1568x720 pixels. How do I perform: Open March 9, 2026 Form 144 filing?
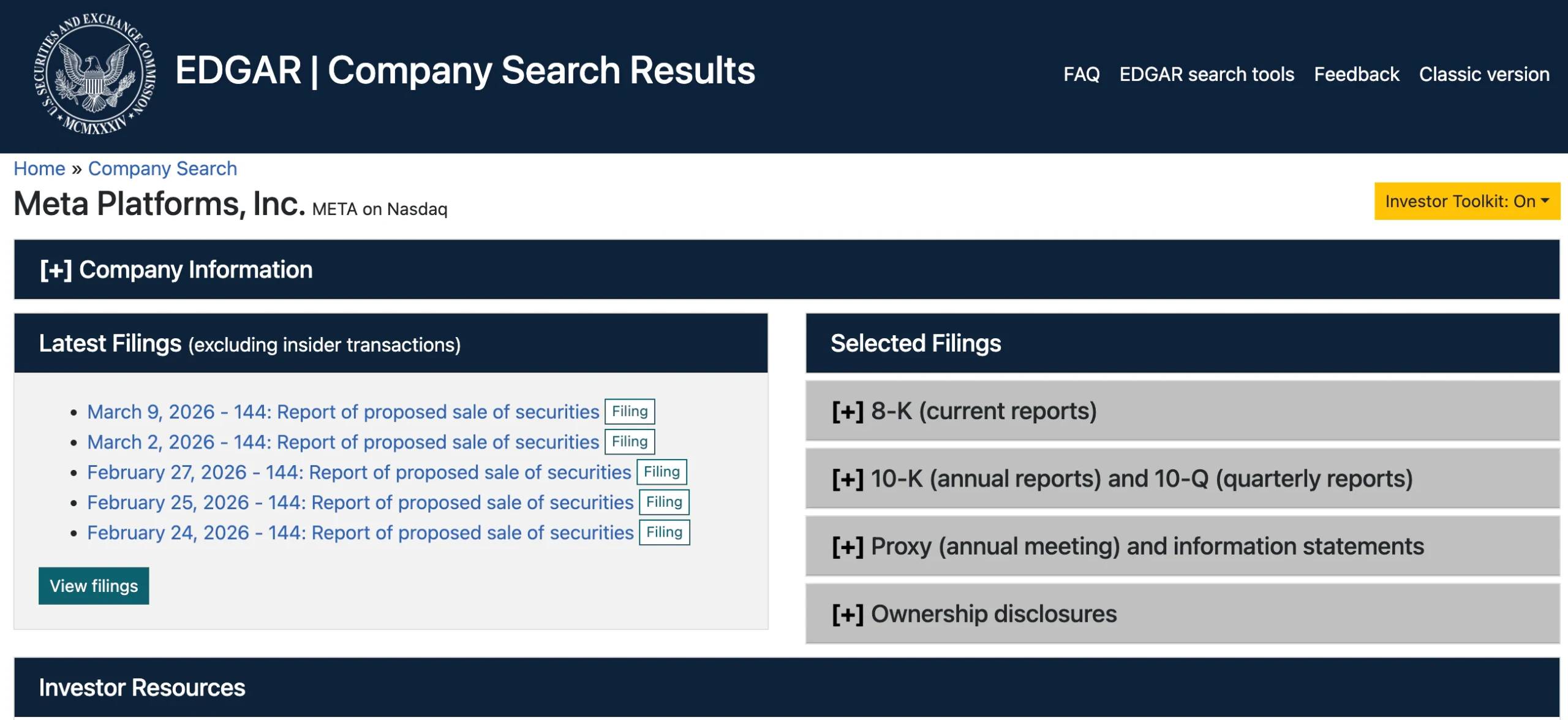coord(342,412)
